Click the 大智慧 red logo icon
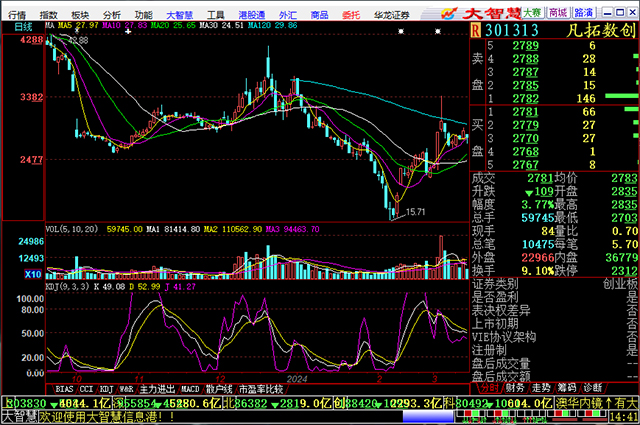 (x=449, y=13)
